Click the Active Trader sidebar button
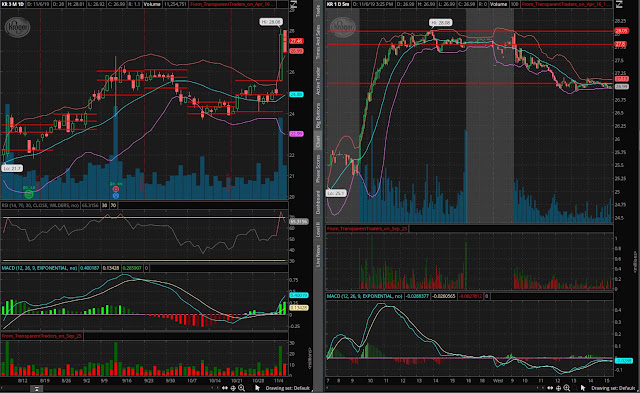The width and height of the screenshot is (640, 393). [x=318, y=81]
